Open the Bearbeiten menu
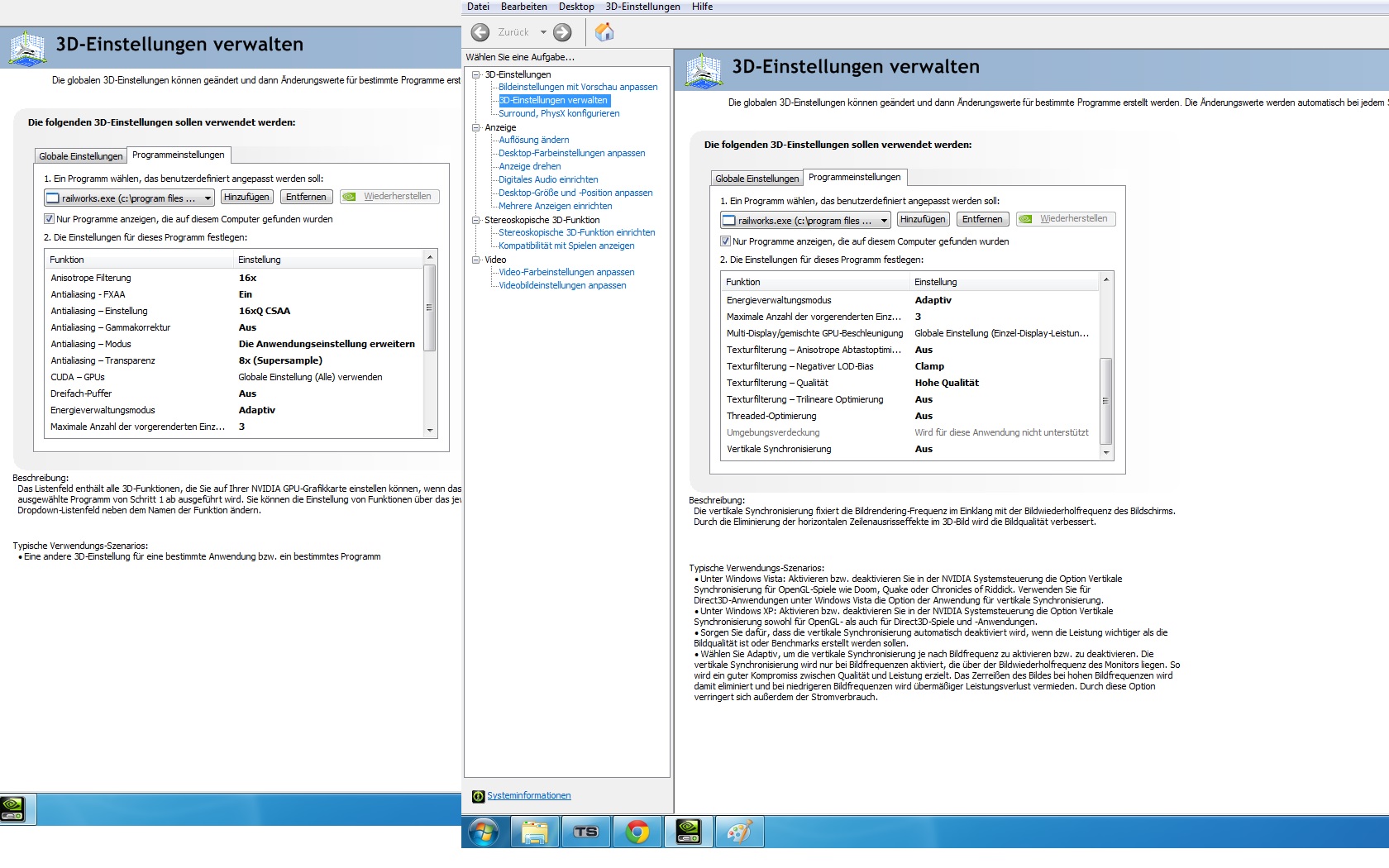This screenshot has height=868, width=1389. (524, 7)
